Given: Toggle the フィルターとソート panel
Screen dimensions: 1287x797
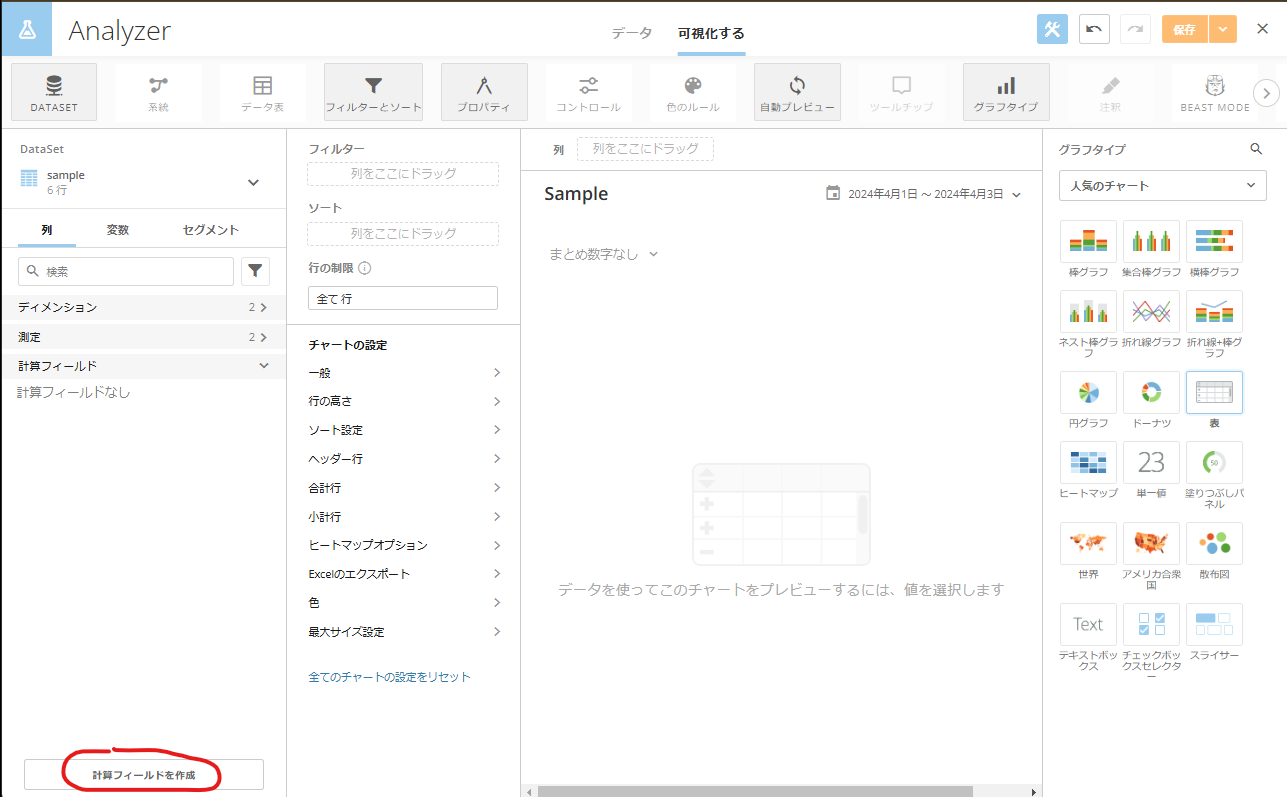Looking at the screenshot, I should 373,92.
